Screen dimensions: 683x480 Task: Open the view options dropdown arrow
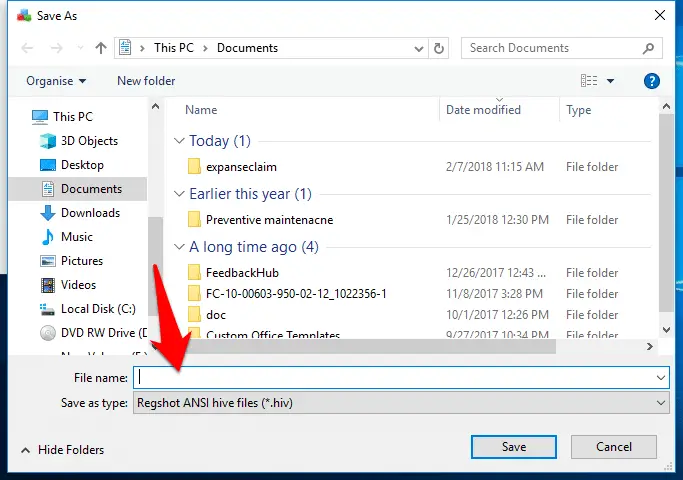click(x=610, y=81)
